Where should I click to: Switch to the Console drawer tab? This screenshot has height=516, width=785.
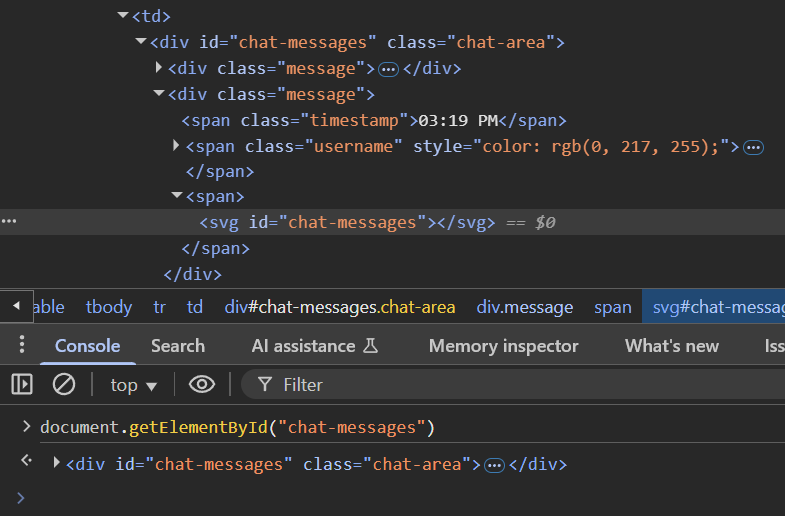88,346
